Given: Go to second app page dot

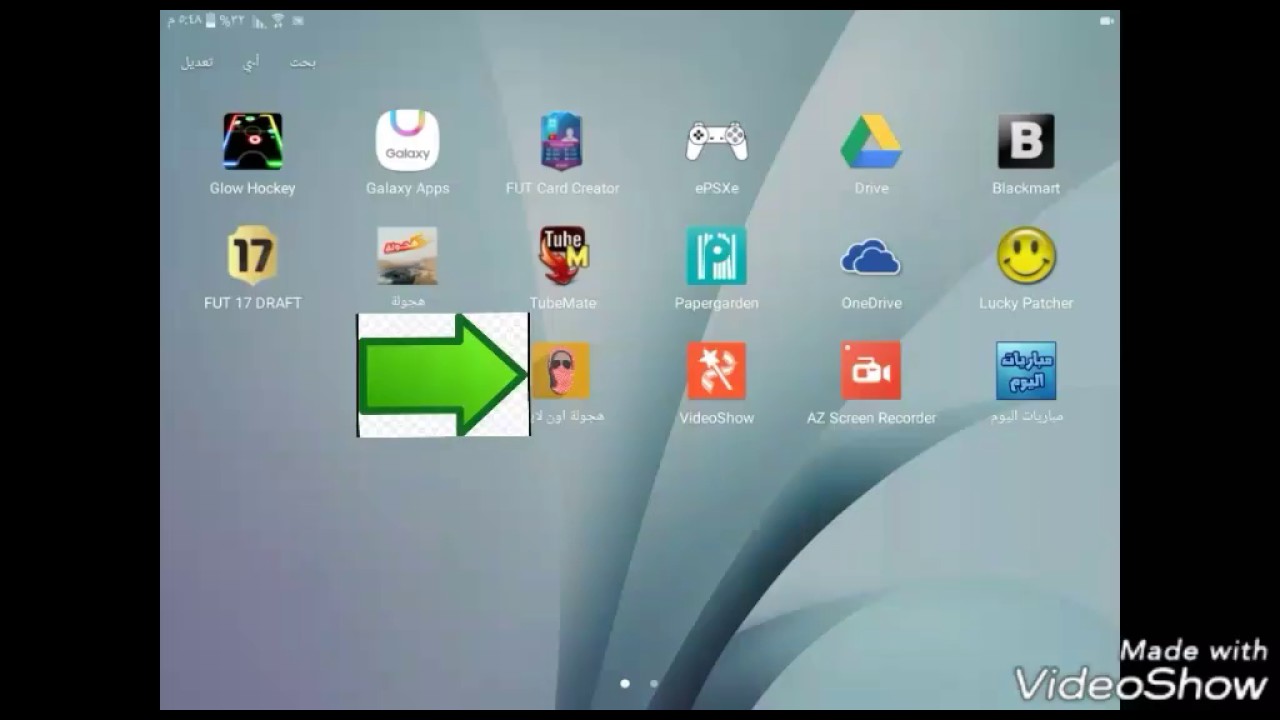Looking at the screenshot, I should (654, 684).
